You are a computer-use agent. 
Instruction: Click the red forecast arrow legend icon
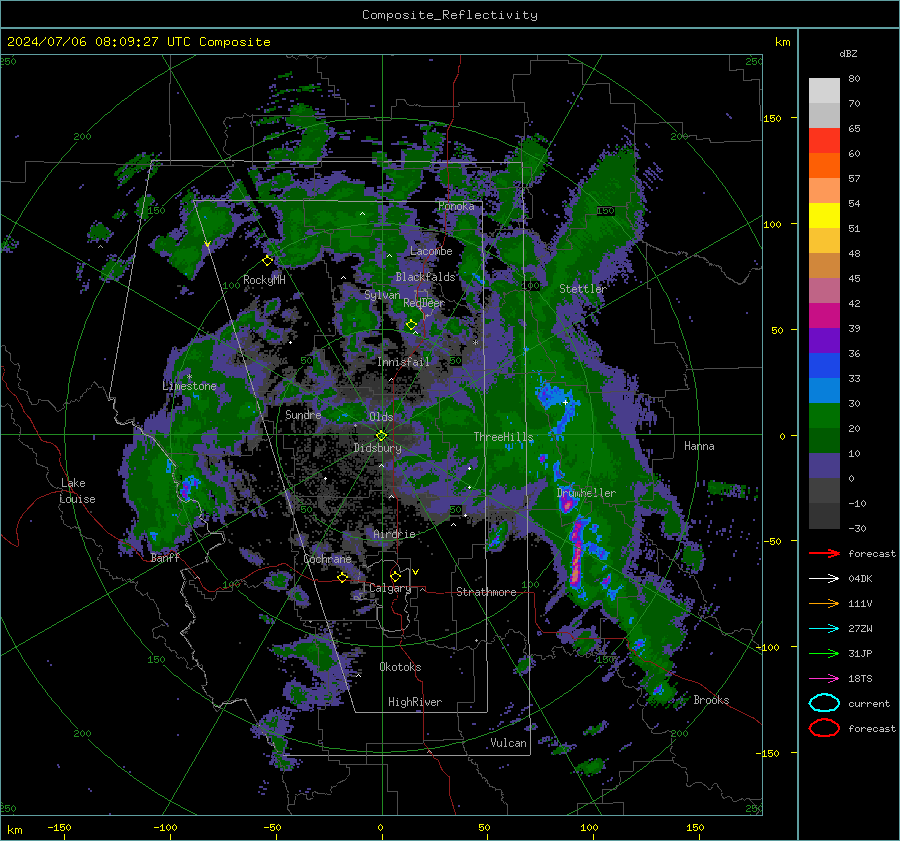[x=824, y=553]
